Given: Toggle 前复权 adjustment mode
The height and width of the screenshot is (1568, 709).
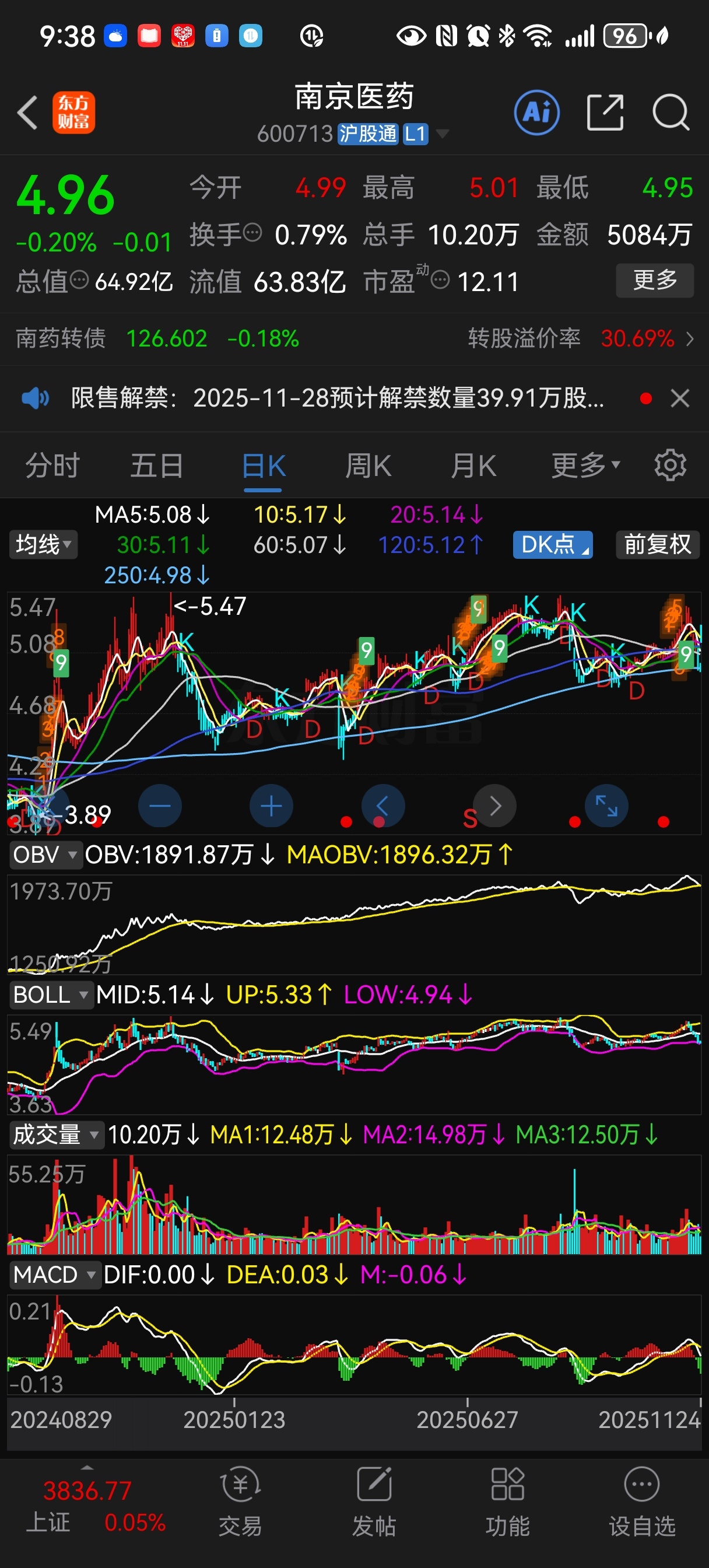Looking at the screenshot, I should coord(658,544).
